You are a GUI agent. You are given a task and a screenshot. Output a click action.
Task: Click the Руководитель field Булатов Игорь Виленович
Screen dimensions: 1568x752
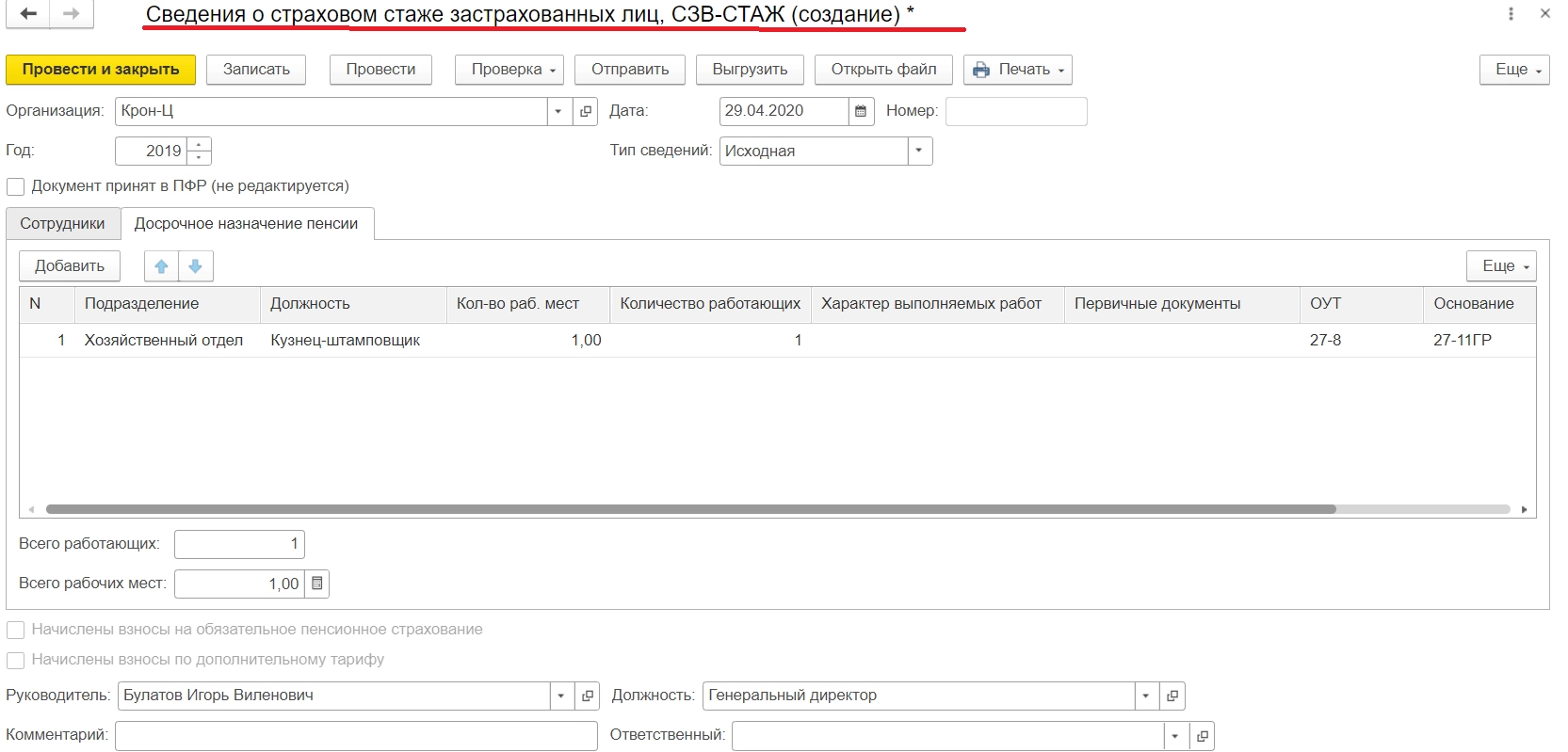pyautogui.click(x=334, y=696)
